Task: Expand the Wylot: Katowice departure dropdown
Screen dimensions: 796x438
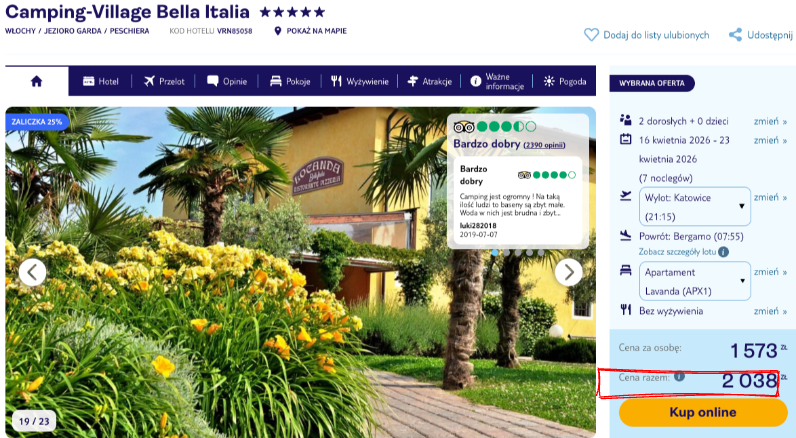Action: tap(694, 207)
